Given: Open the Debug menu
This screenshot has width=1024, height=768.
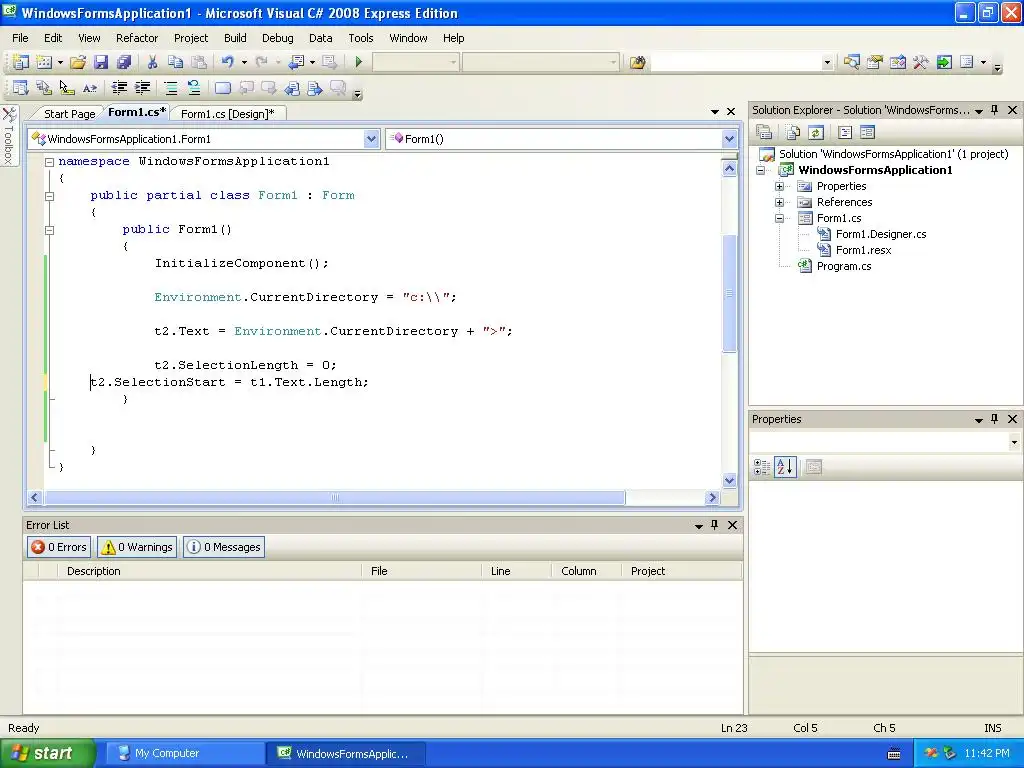Looking at the screenshot, I should tap(278, 38).
